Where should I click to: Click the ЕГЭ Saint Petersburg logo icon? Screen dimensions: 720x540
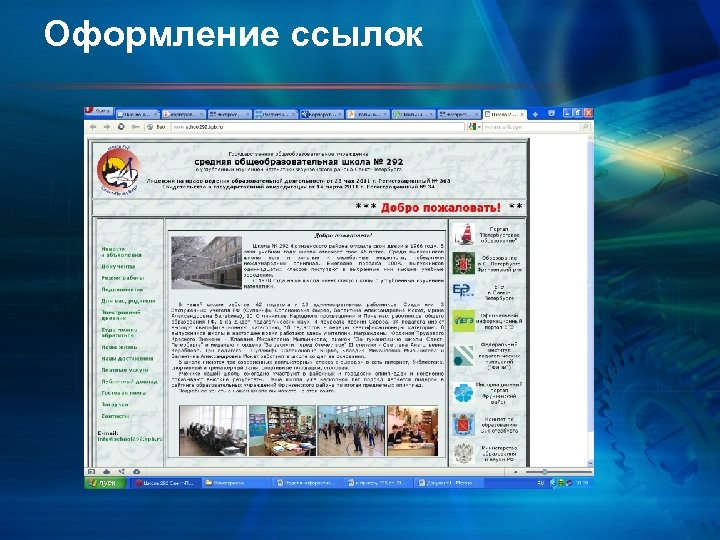point(463,292)
